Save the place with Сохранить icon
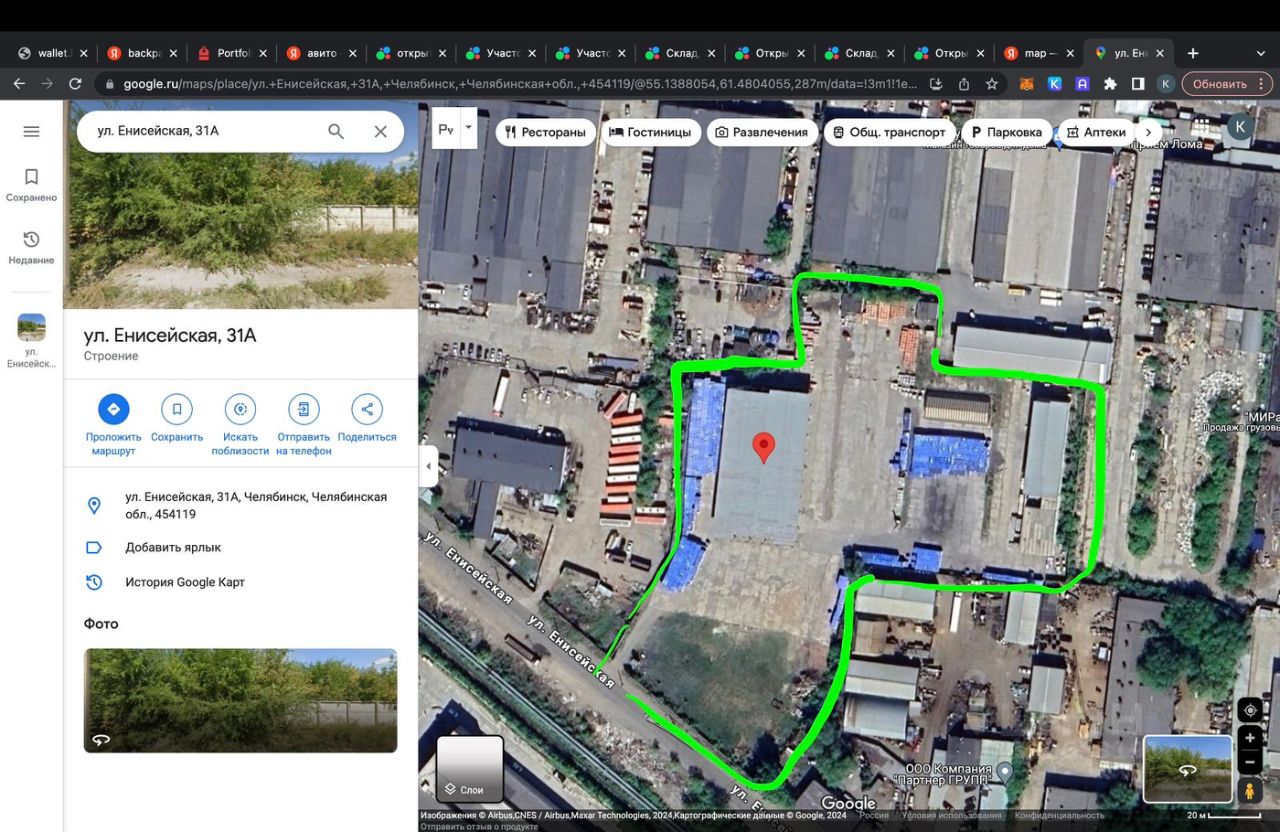The image size is (1280, 832). (177, 409)
